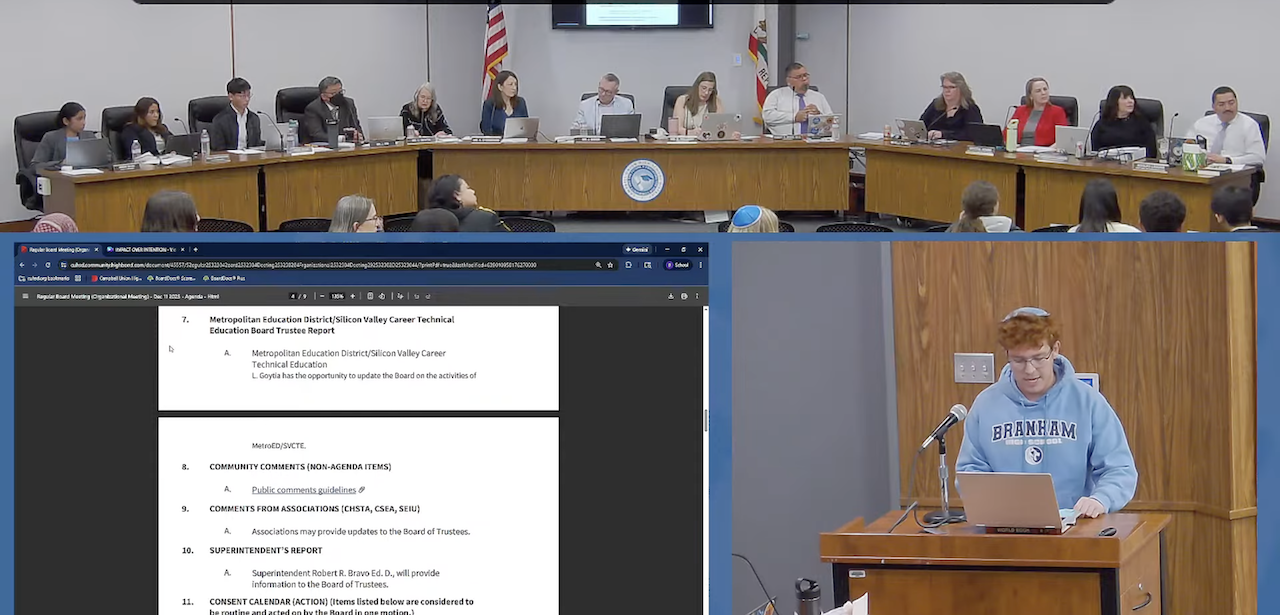Undo the last PDF annotation
The width and height of the screenshot is (1280, 615).
416,296
